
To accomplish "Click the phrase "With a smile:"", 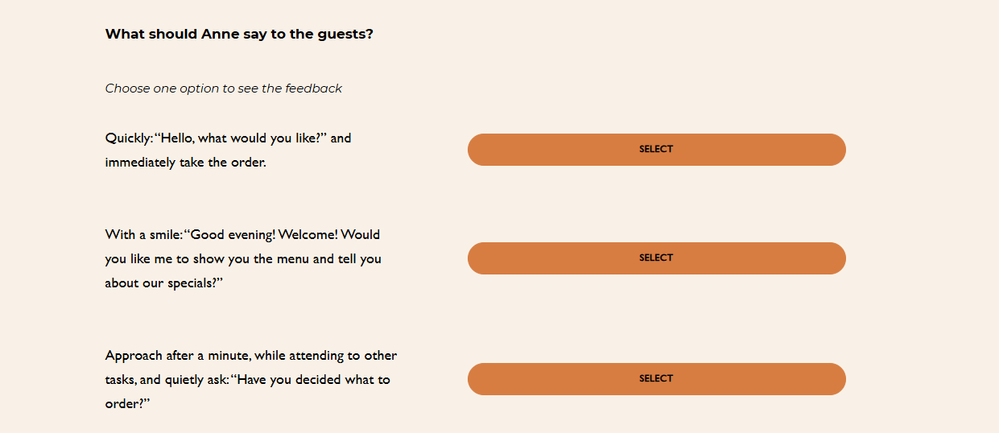I will tap(143, 235).
